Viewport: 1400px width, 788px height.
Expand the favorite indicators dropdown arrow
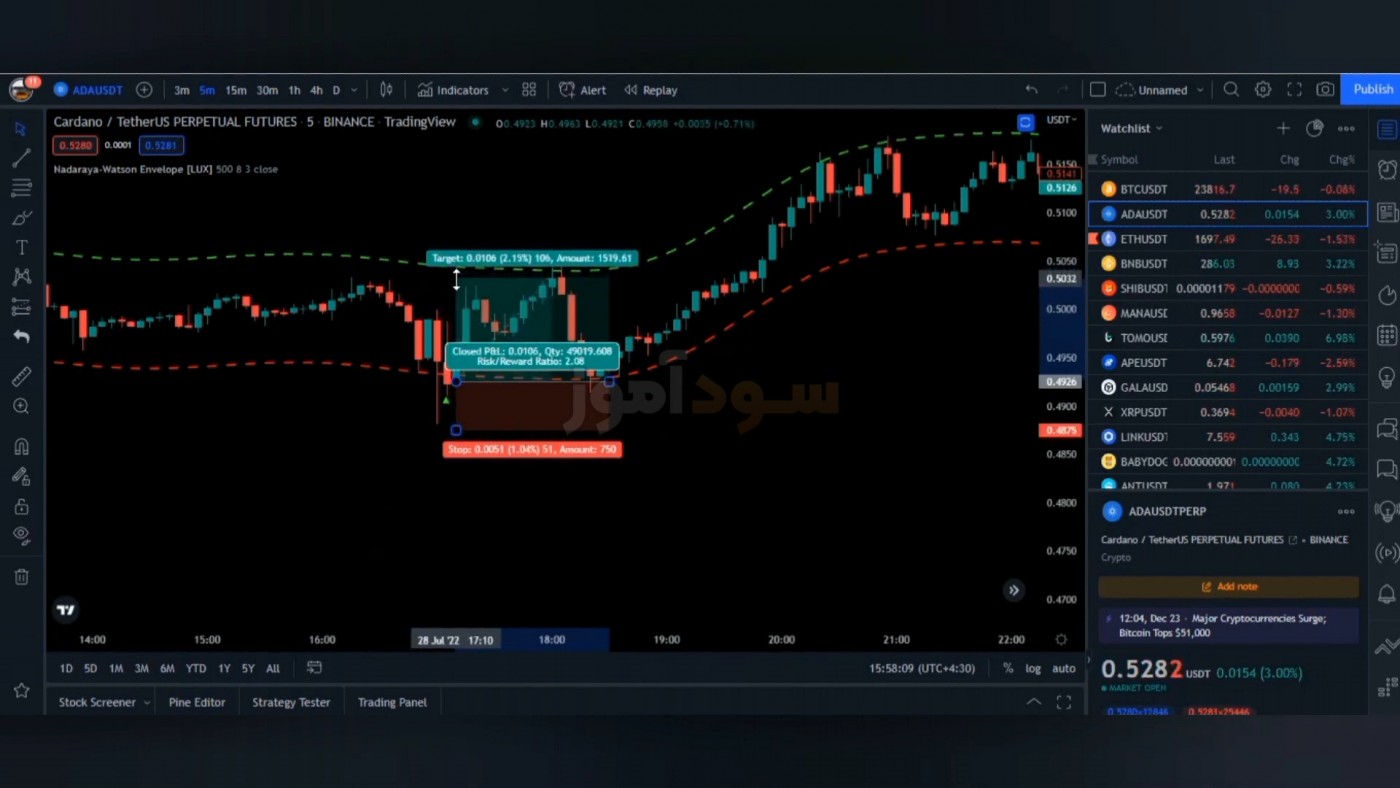tap(505, 90)
